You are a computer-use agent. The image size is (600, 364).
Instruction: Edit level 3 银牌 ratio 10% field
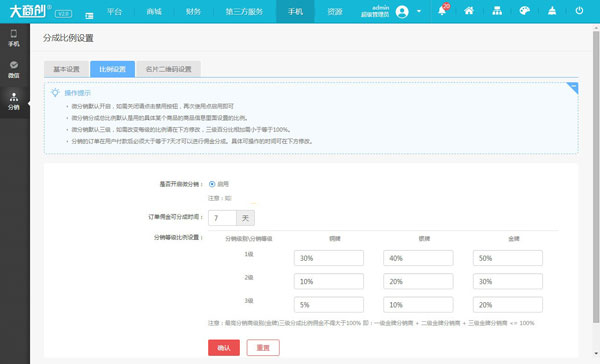418,305
